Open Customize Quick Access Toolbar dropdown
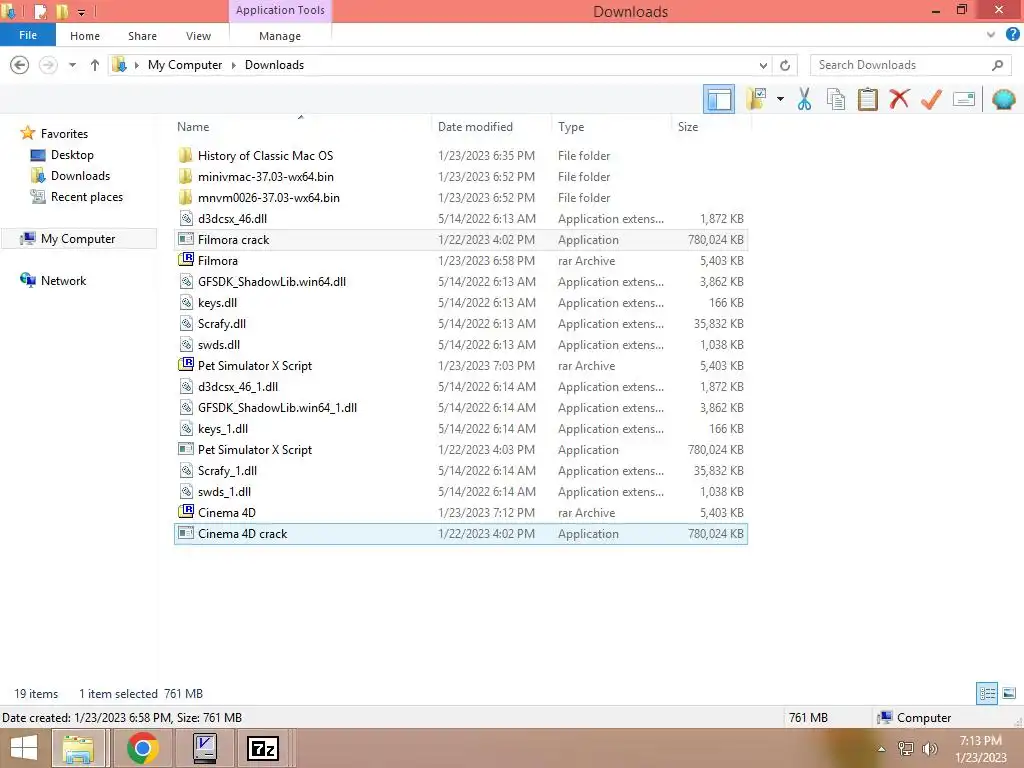 click(x=82, y=12)
